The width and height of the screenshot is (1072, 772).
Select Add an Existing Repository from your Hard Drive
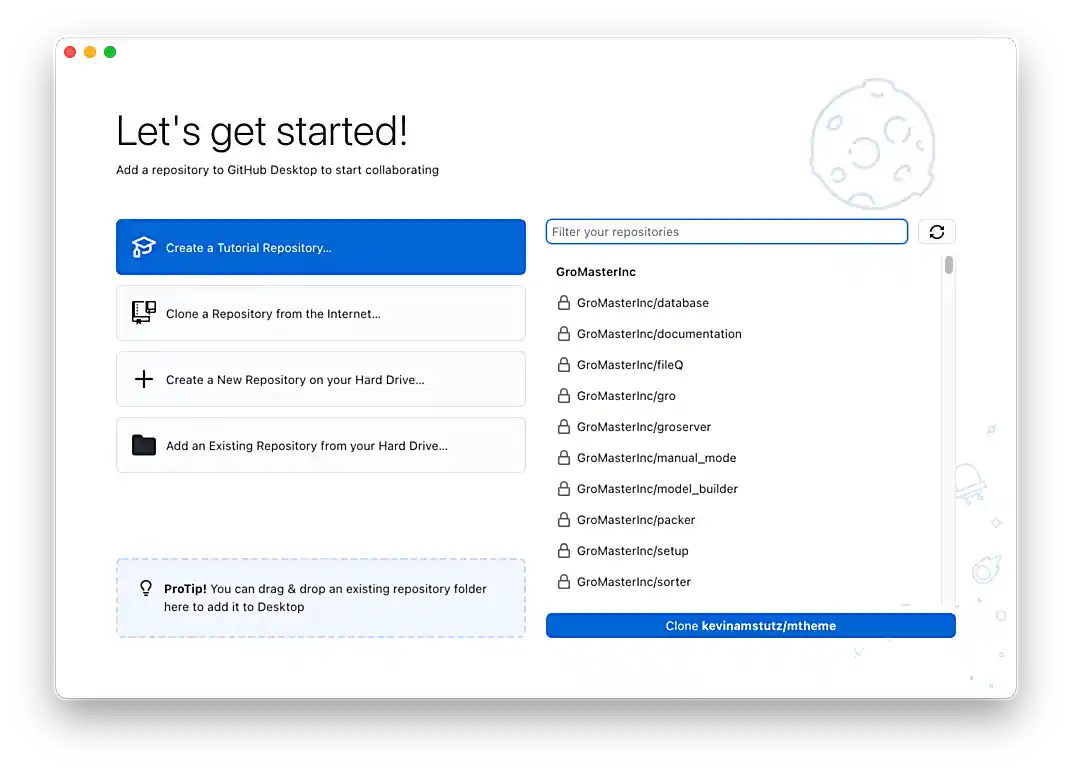(320, 445)
